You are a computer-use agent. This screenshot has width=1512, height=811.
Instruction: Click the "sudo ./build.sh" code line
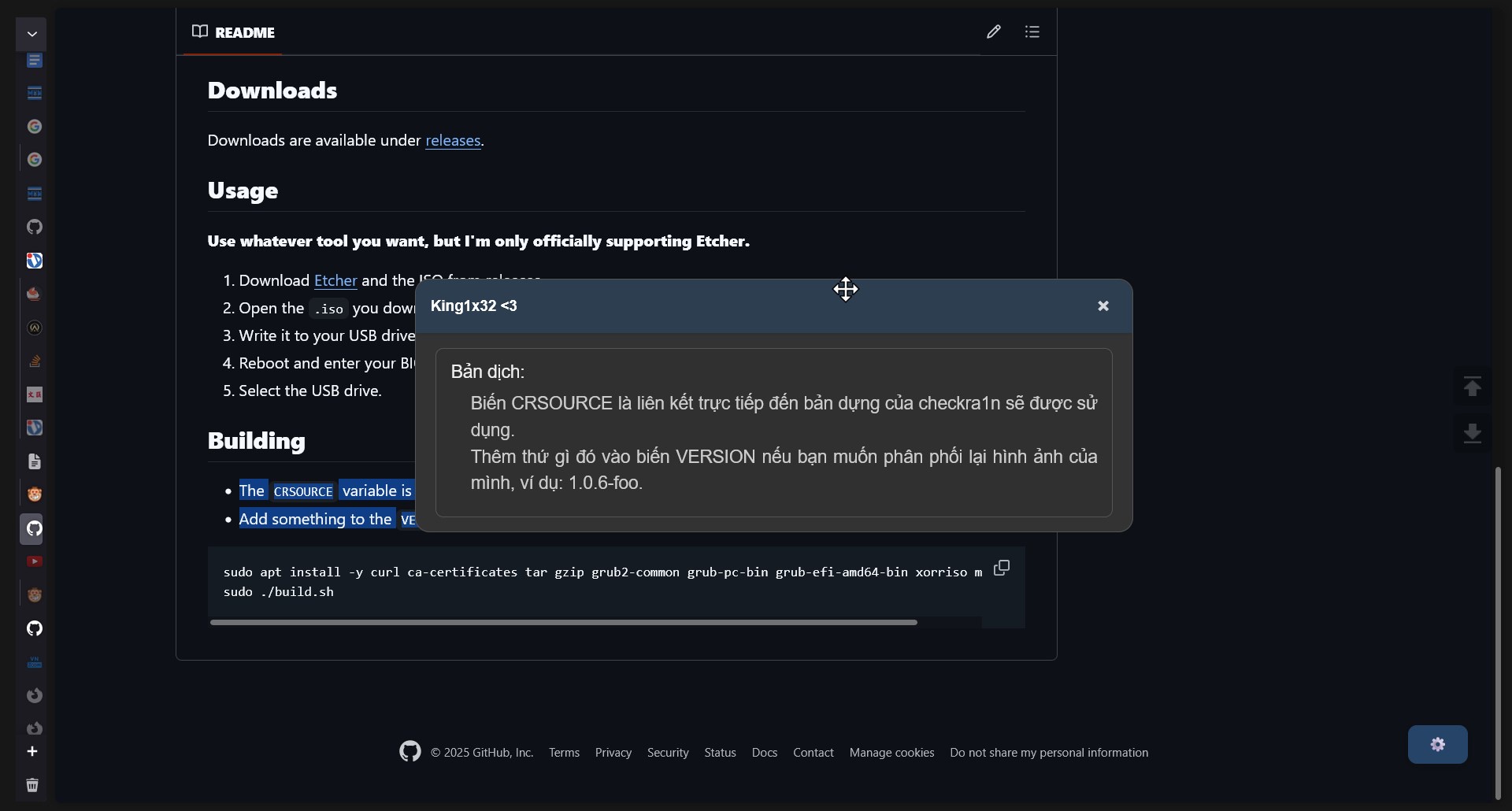(x=279, y=592)
